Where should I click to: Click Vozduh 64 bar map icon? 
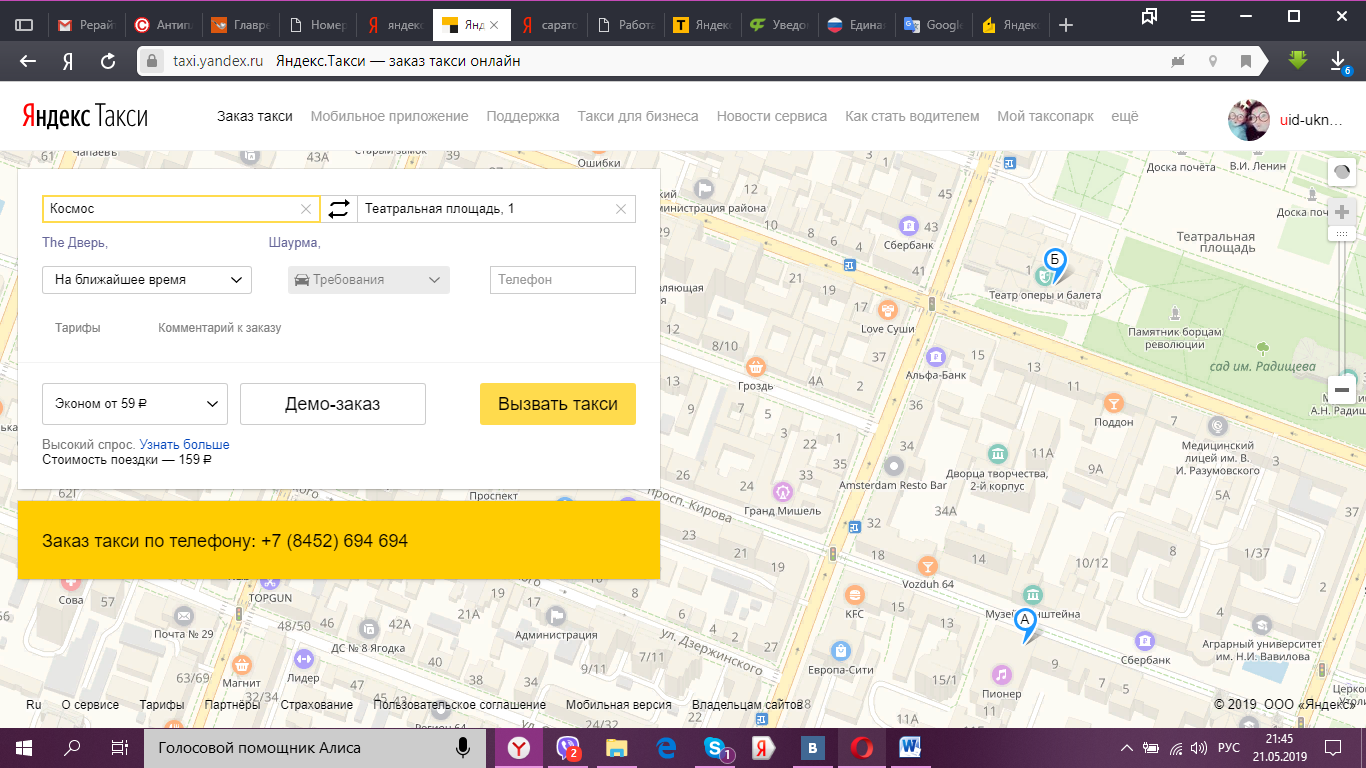point(928,566)
